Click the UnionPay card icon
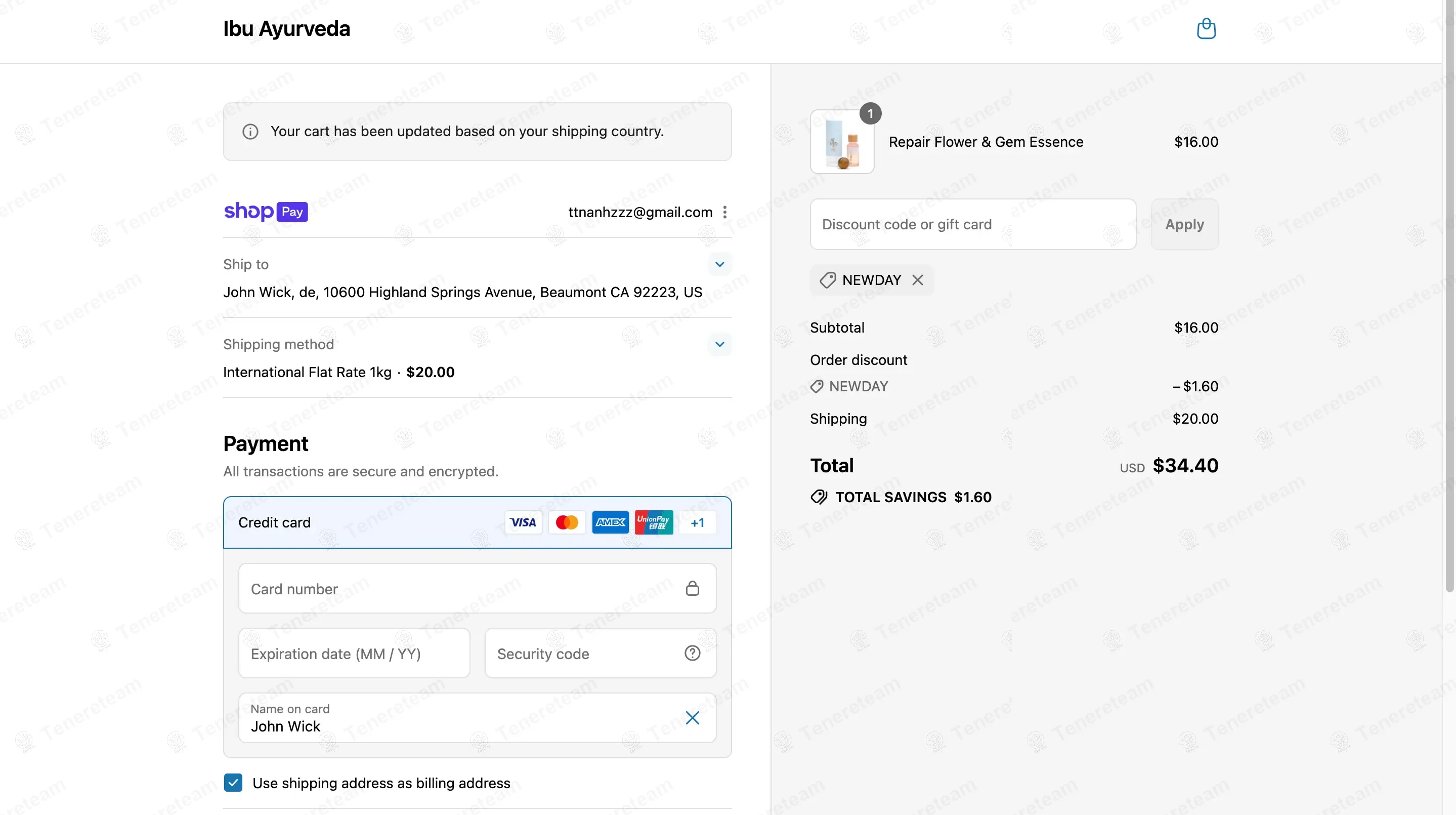 [x=654, y=522]
